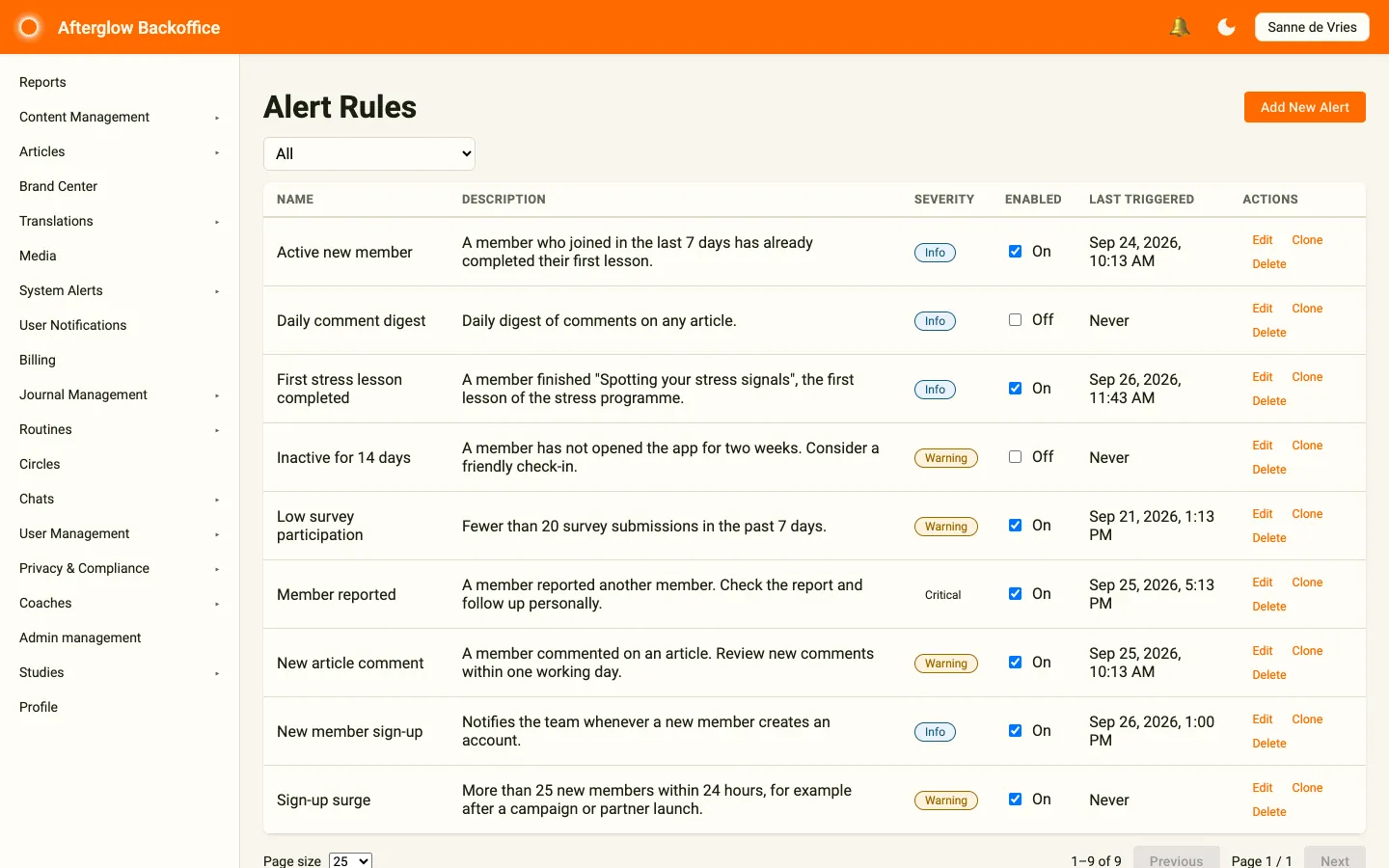Click the Name column header

click(295, 200)
